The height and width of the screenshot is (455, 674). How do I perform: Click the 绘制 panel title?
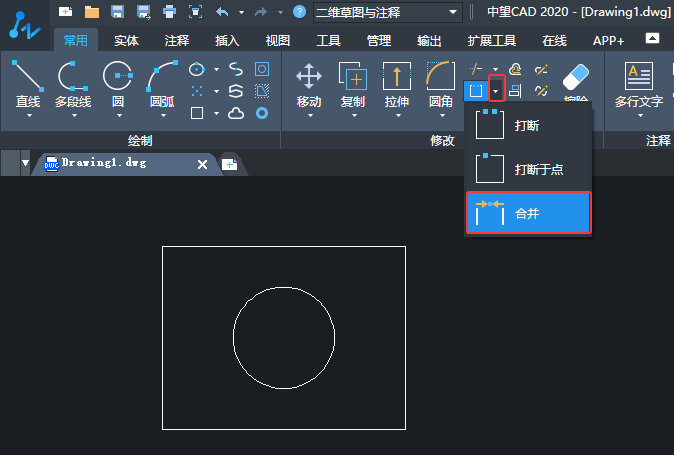(x=140, y=140)
